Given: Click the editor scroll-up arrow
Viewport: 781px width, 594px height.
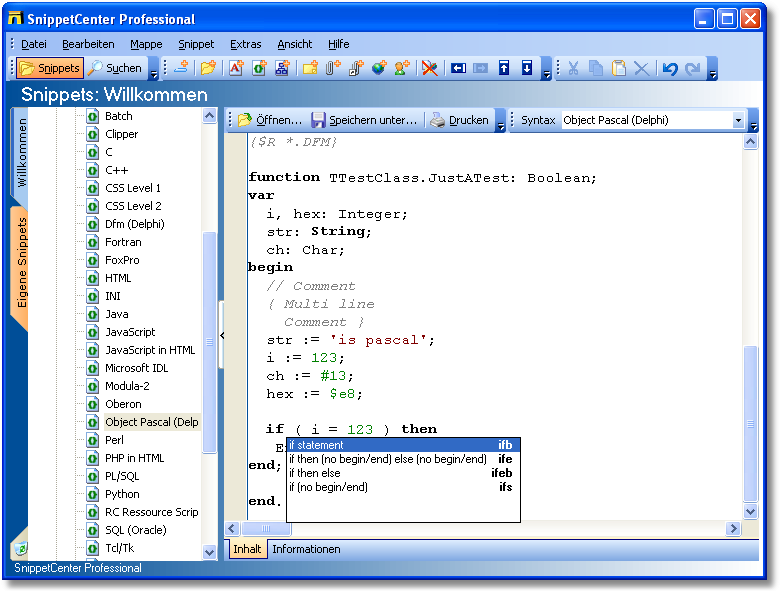Looking at the screenshot, I should (751, 142).
